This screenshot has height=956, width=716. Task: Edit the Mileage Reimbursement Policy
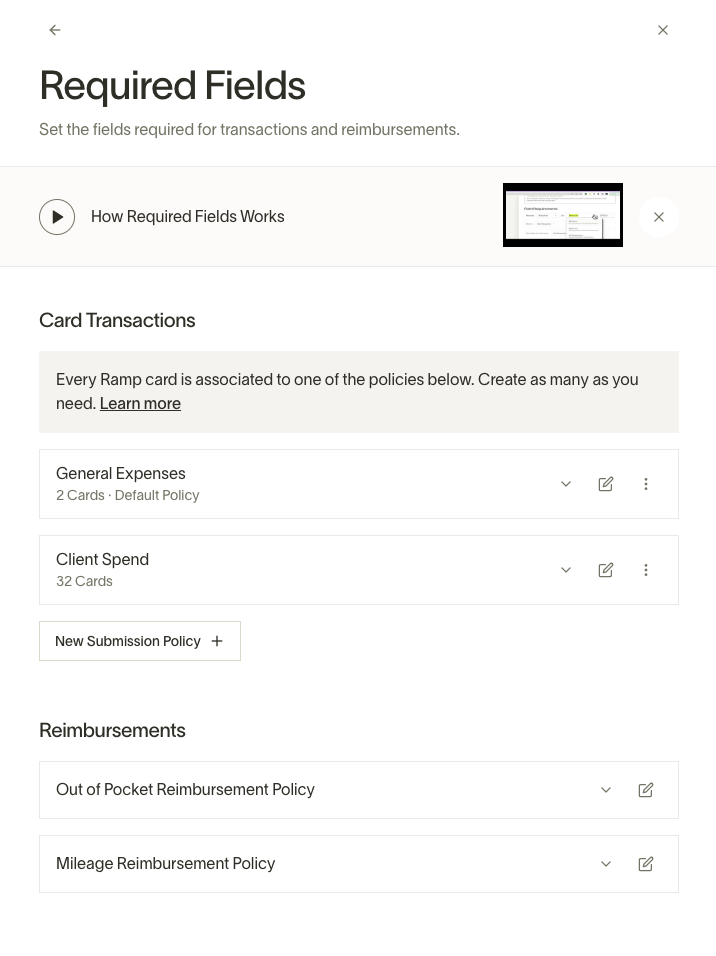pos(646,864)
